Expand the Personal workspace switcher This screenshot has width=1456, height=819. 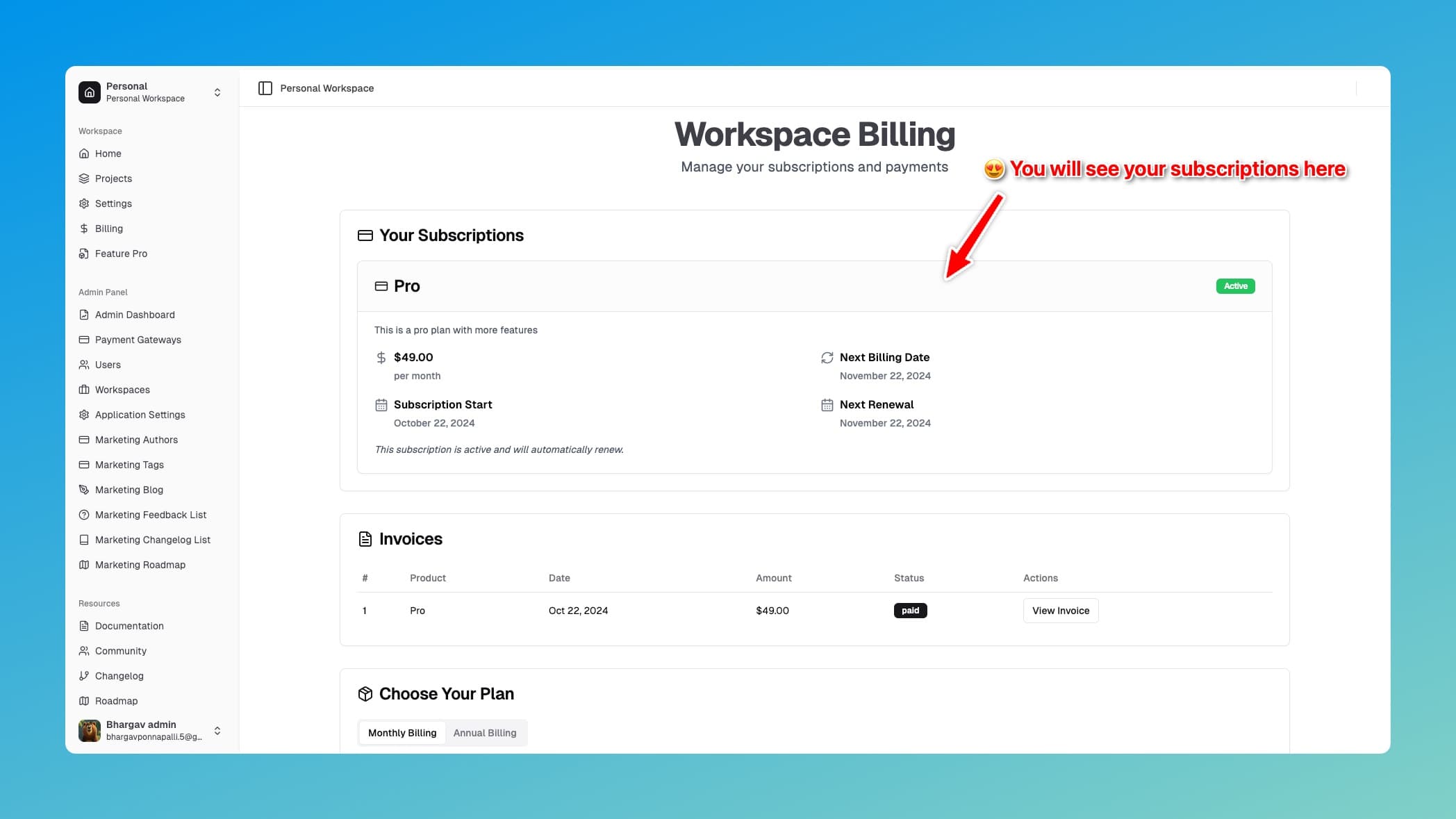point(217,92)
